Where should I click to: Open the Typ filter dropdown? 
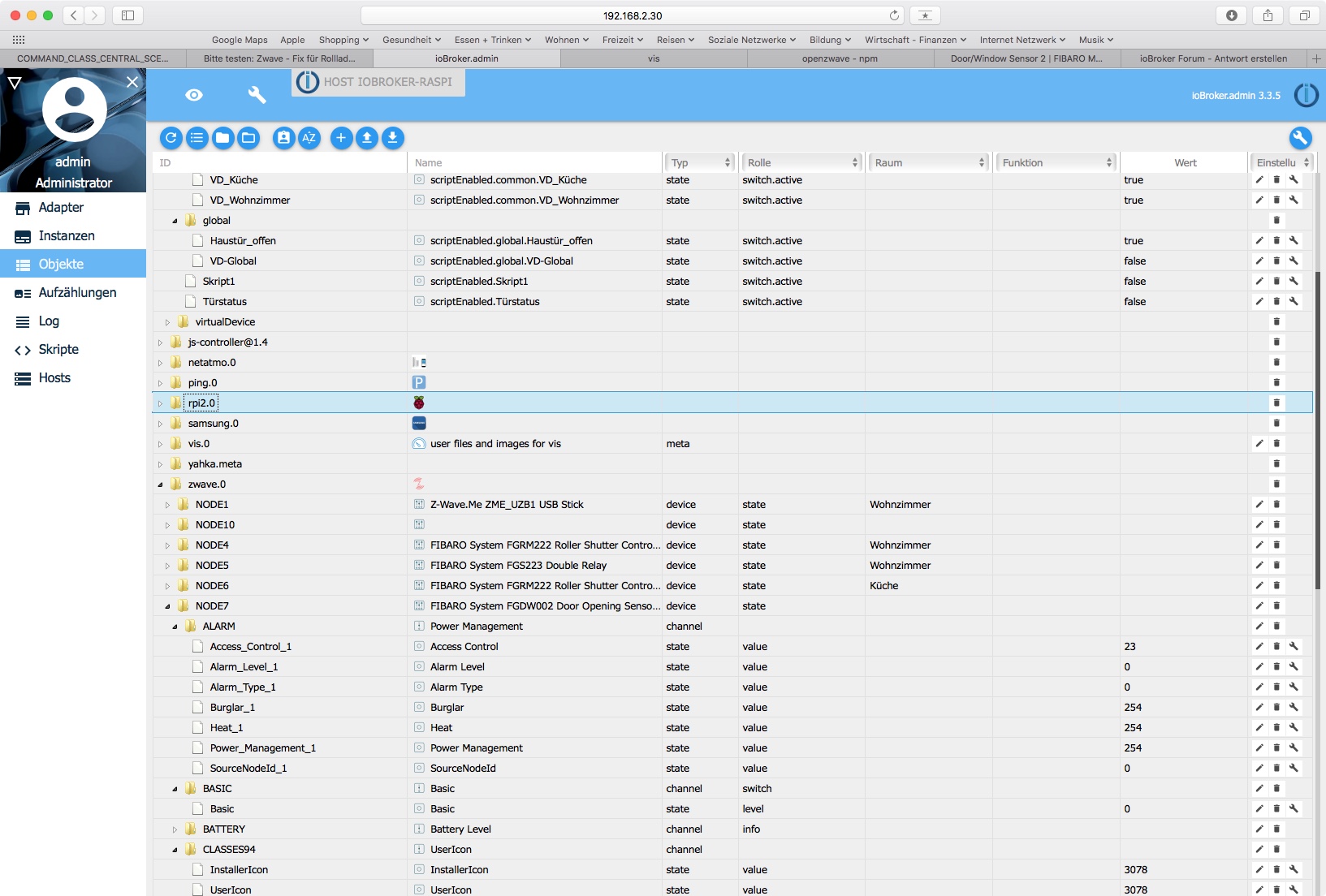point(702,162)
